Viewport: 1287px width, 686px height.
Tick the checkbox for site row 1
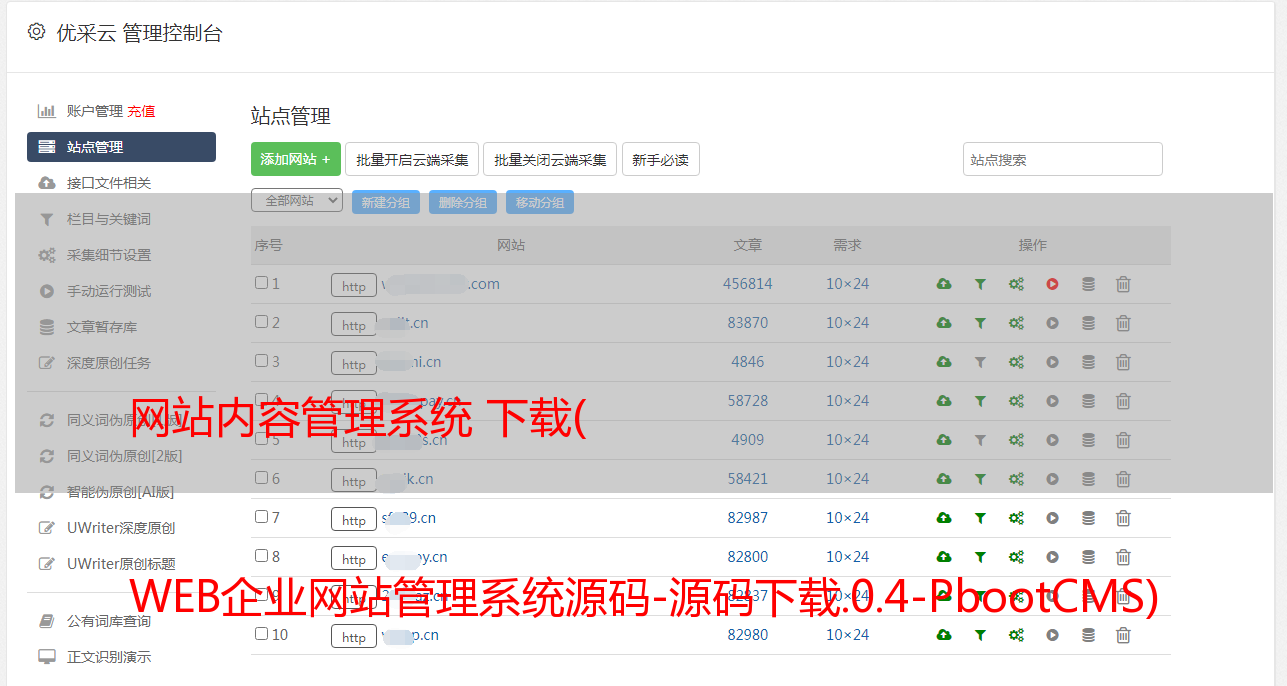pyautogui.click(x=261, y=283)
